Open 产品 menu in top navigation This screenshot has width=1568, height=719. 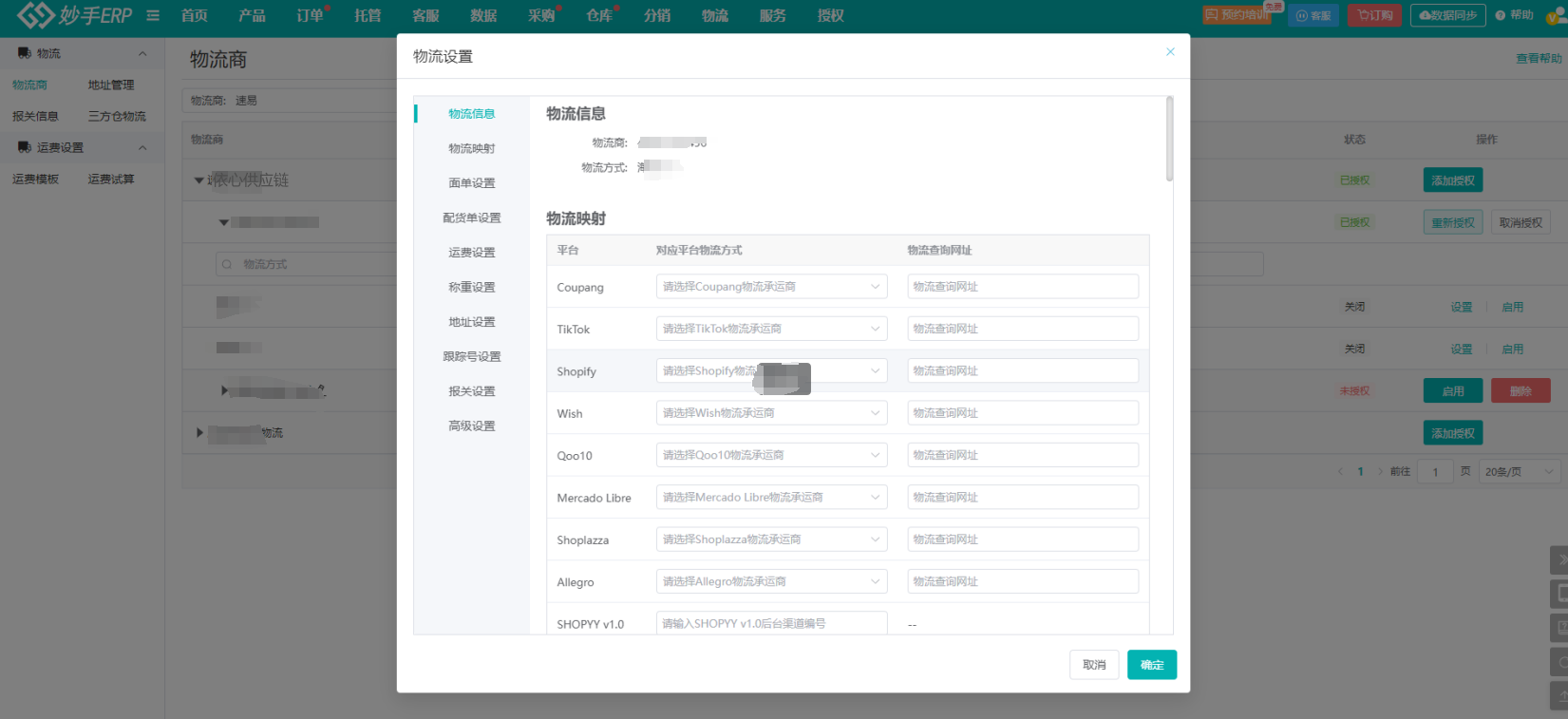(253, 15)
